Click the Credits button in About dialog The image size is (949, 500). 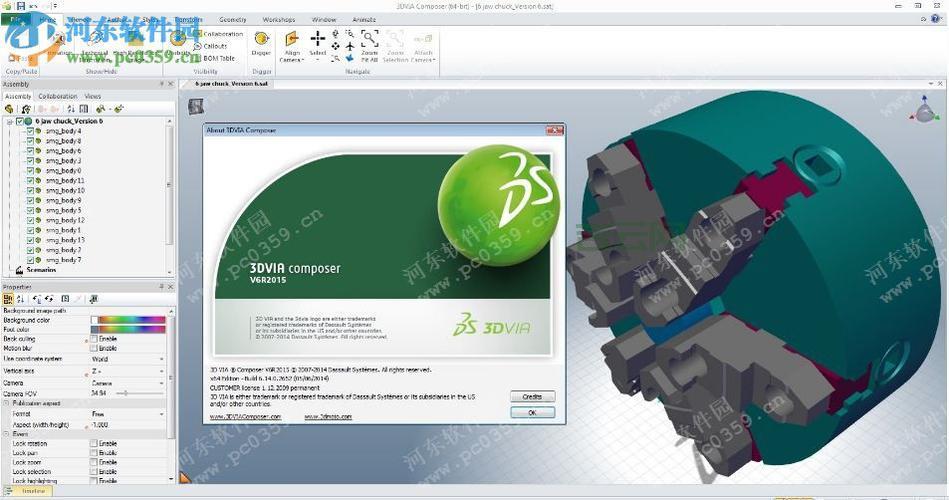tap(532, 397)
